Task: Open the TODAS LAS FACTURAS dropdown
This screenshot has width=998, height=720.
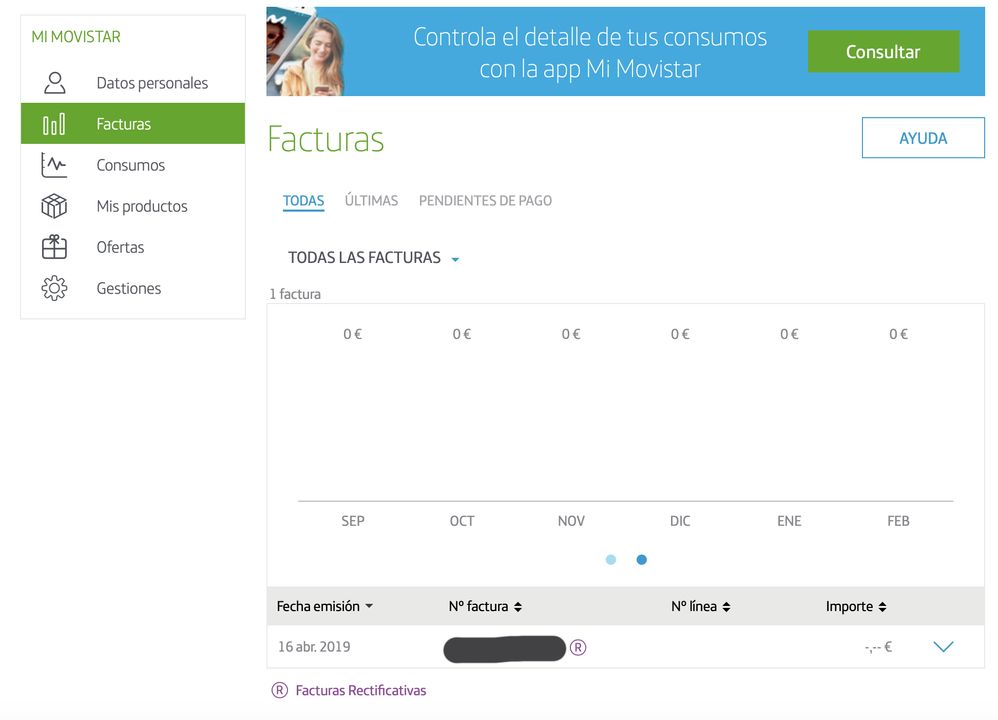Action: (x=373, y=258)
